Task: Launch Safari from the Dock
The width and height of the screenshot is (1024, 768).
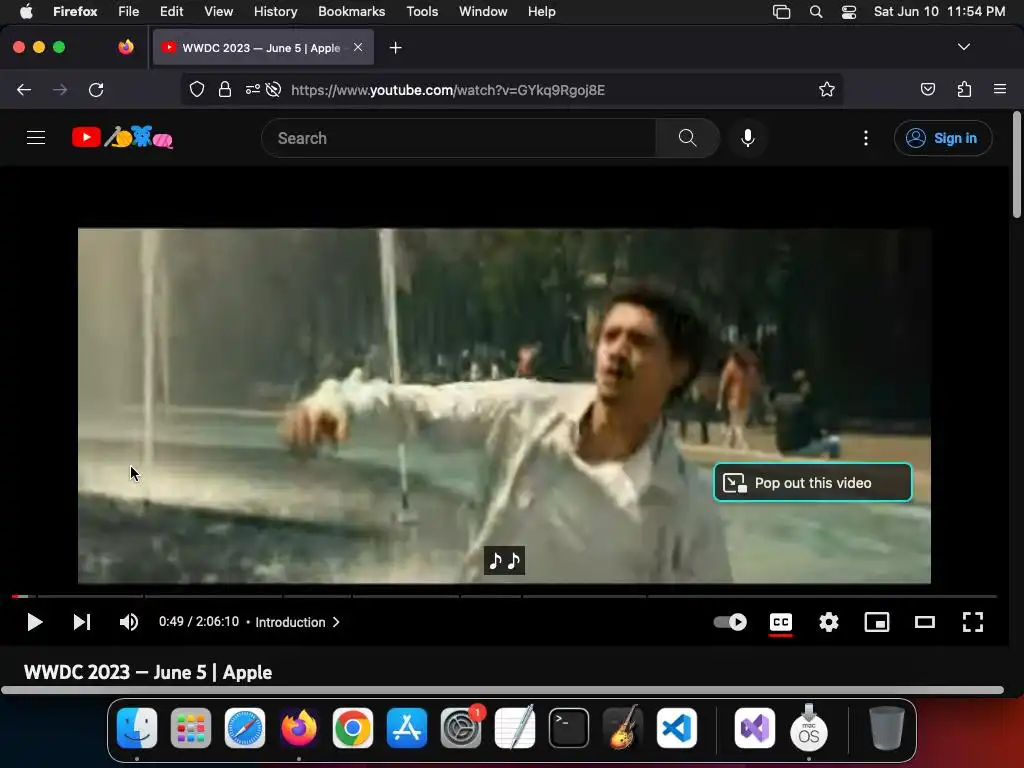Action: (245, 728)
